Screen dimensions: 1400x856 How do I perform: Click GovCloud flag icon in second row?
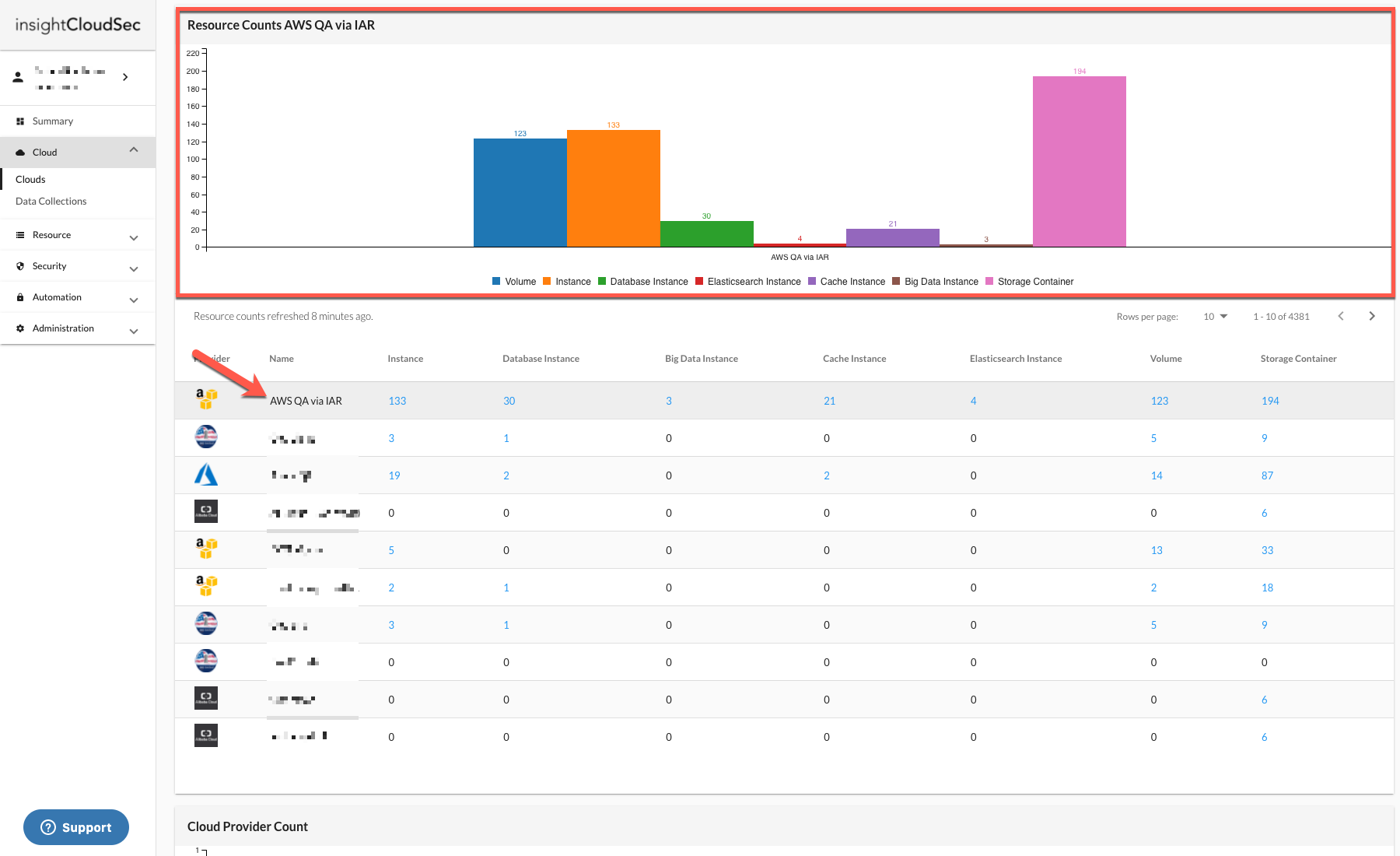206,437
